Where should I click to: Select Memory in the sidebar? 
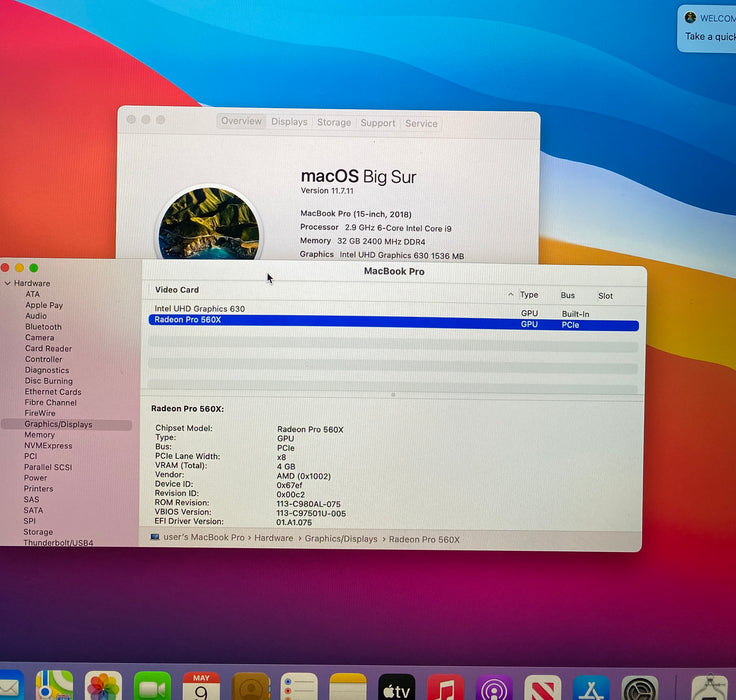39,435
